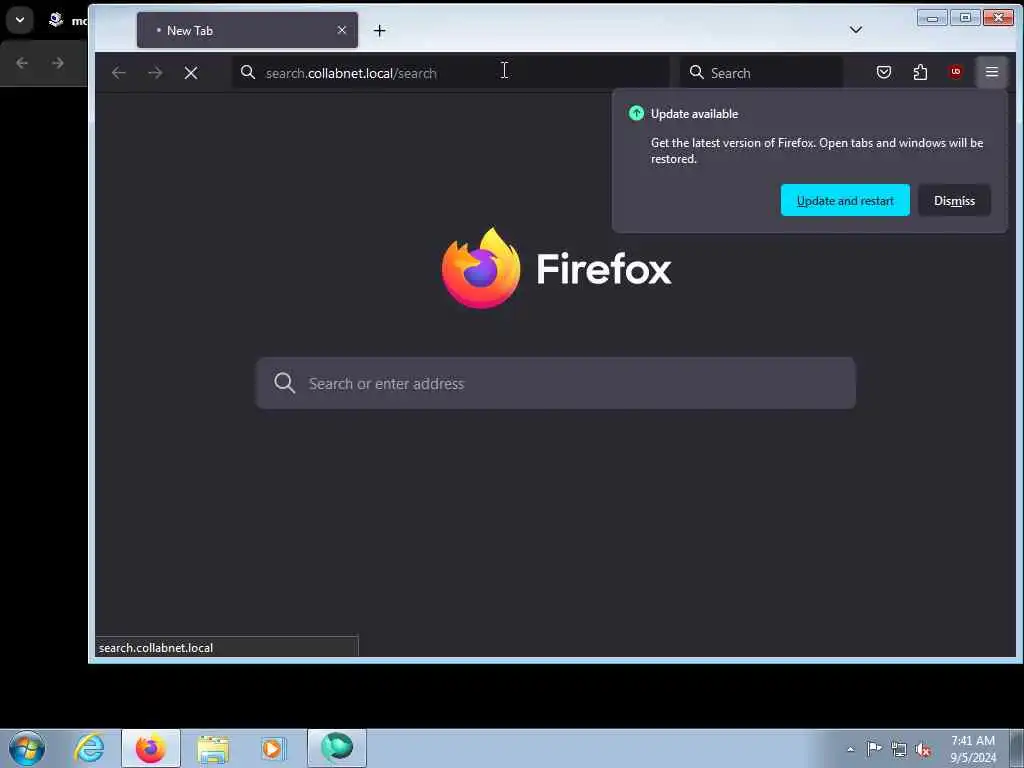The height and width of the screenshot is (768, 1024).
Task: Click the background window's forward arrow
Action: coord(58,63)
